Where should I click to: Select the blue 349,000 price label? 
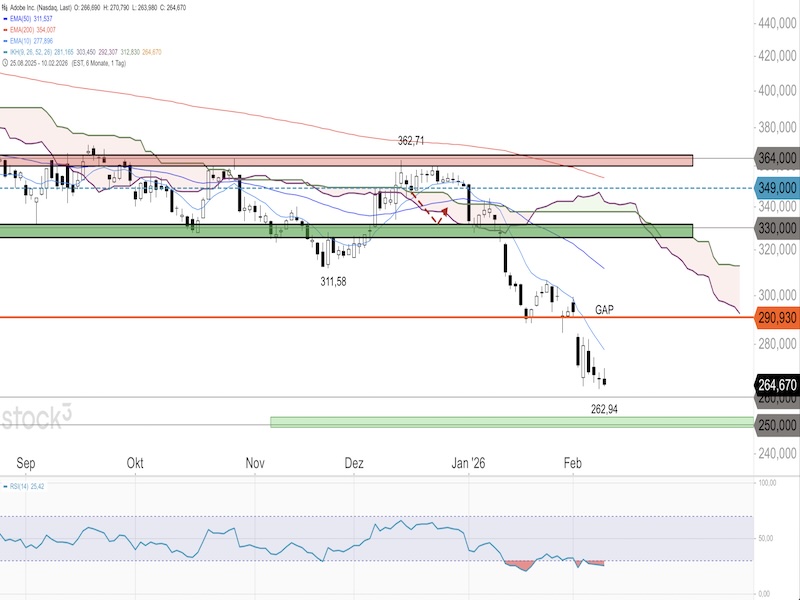pos(777,187)
